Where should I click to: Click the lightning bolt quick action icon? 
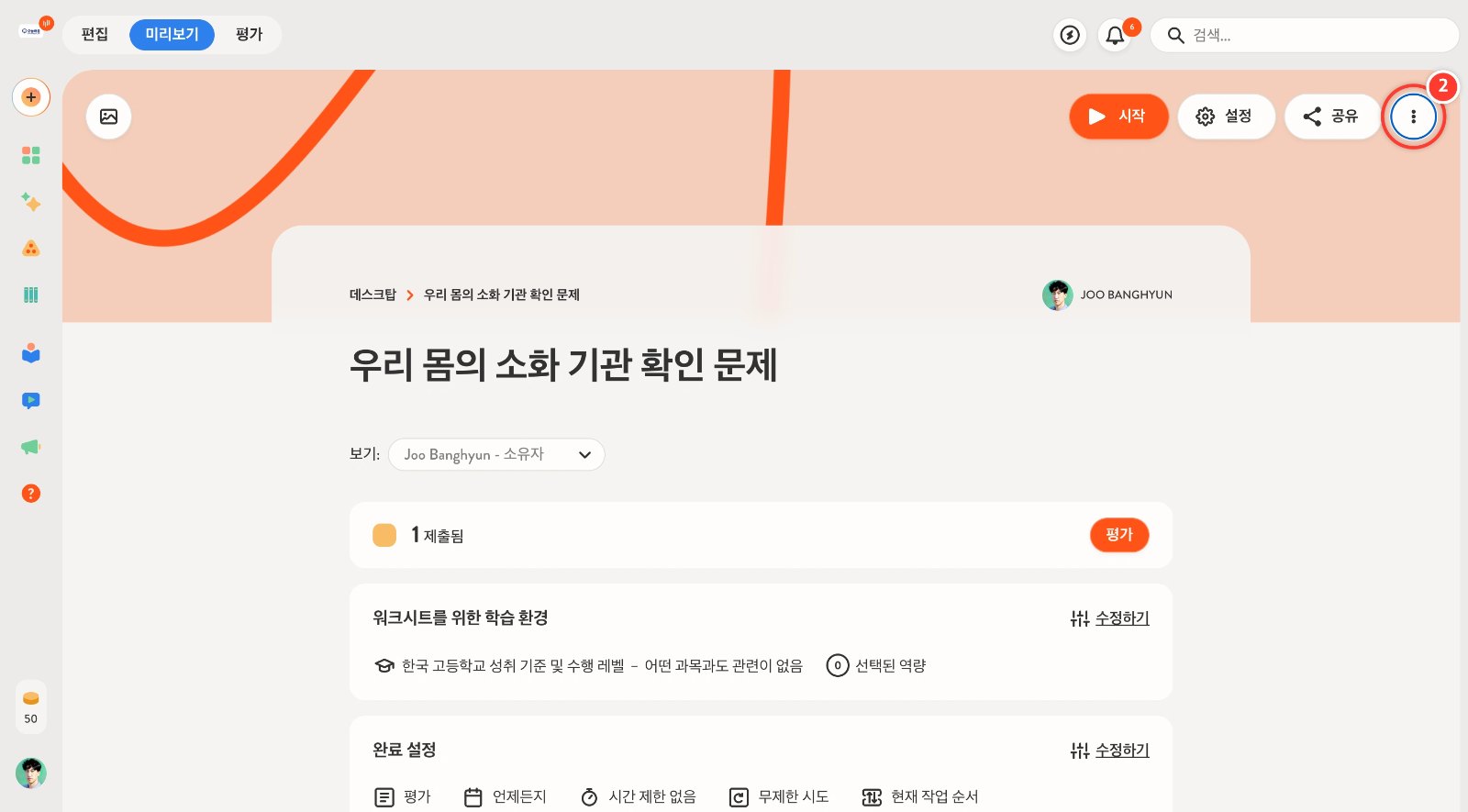click(1070, 35)
